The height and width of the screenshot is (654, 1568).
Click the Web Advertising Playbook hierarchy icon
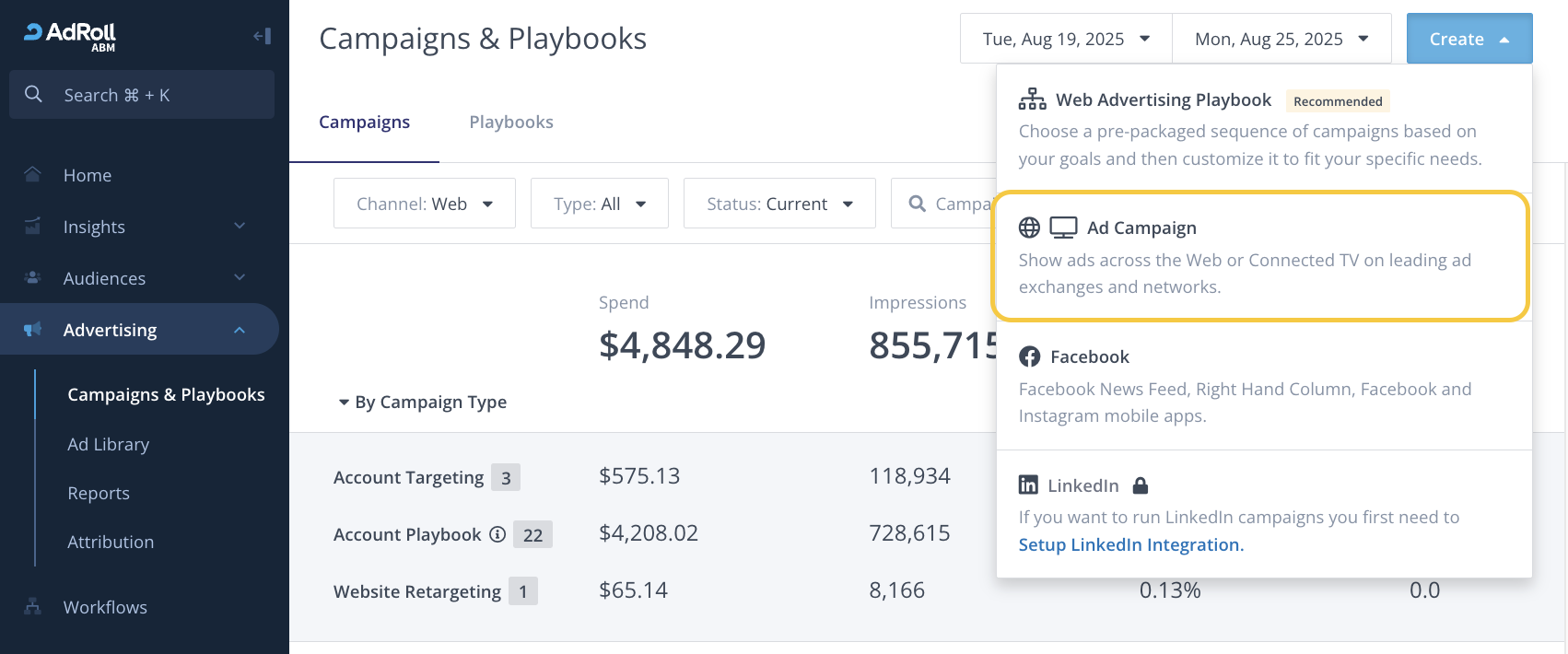click(1032, 99)
